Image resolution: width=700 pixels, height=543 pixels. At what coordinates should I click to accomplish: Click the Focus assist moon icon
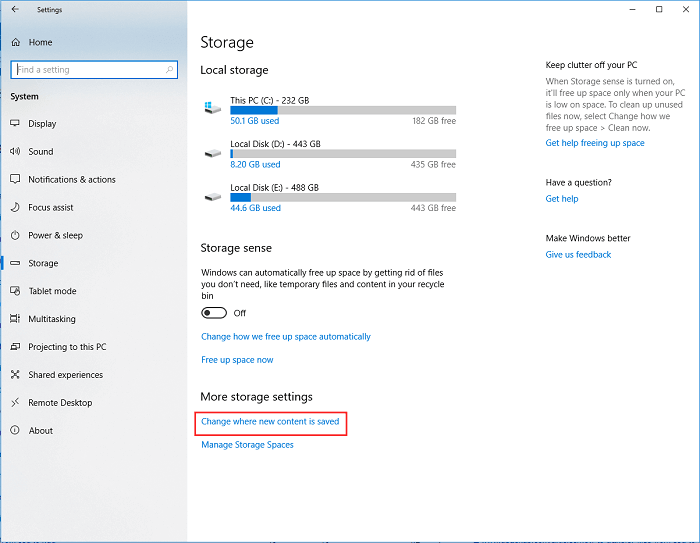tap(15, 207)
